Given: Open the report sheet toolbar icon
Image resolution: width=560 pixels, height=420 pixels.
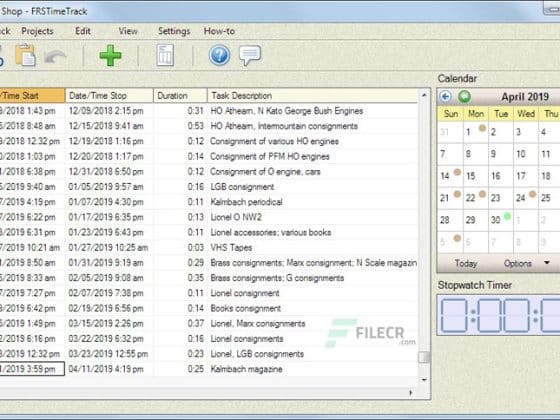Looking at the screenshot, I should click(165, 55).
